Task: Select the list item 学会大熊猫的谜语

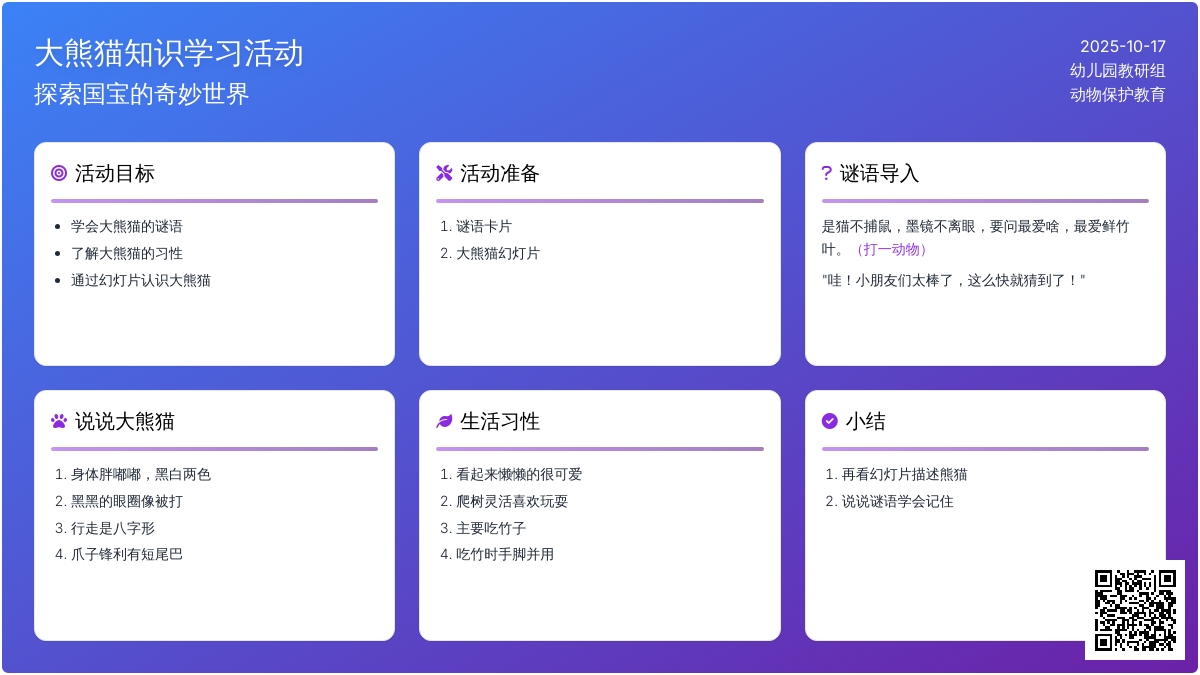Action: [x=127, y=227]
